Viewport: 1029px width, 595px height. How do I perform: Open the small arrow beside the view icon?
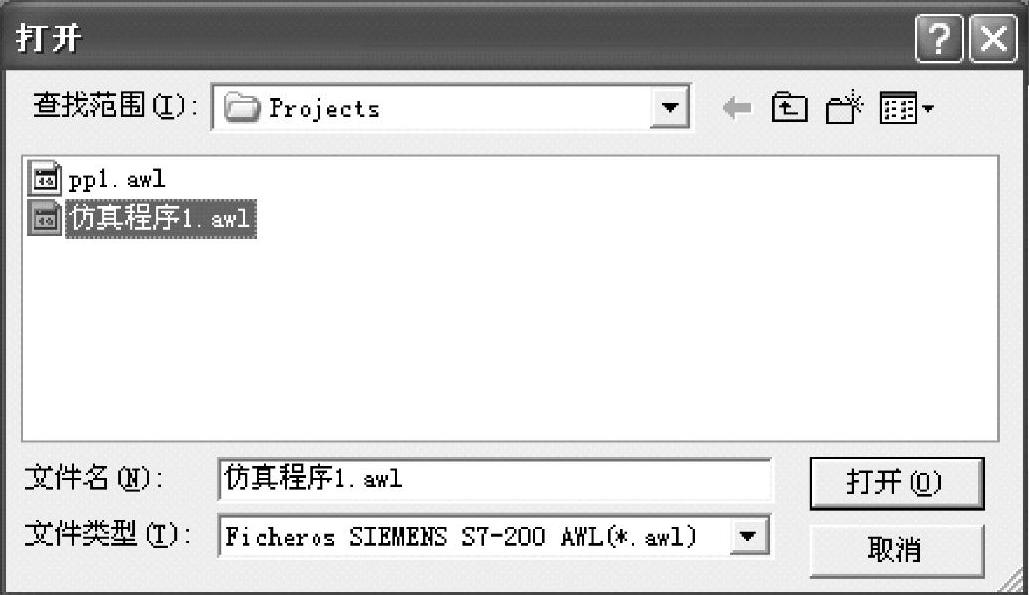(x=927, y=108)
